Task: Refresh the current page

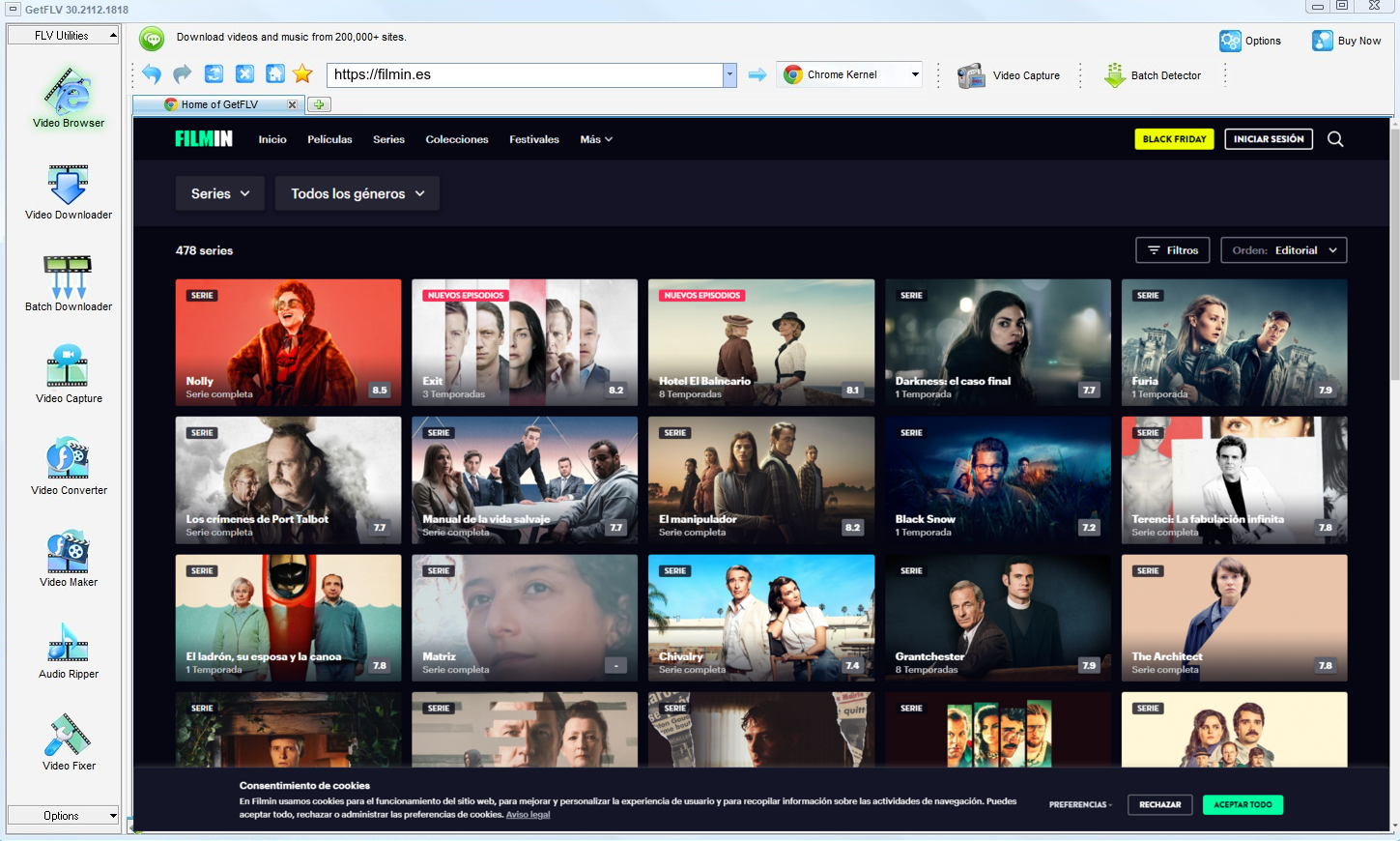Action: 214,74
